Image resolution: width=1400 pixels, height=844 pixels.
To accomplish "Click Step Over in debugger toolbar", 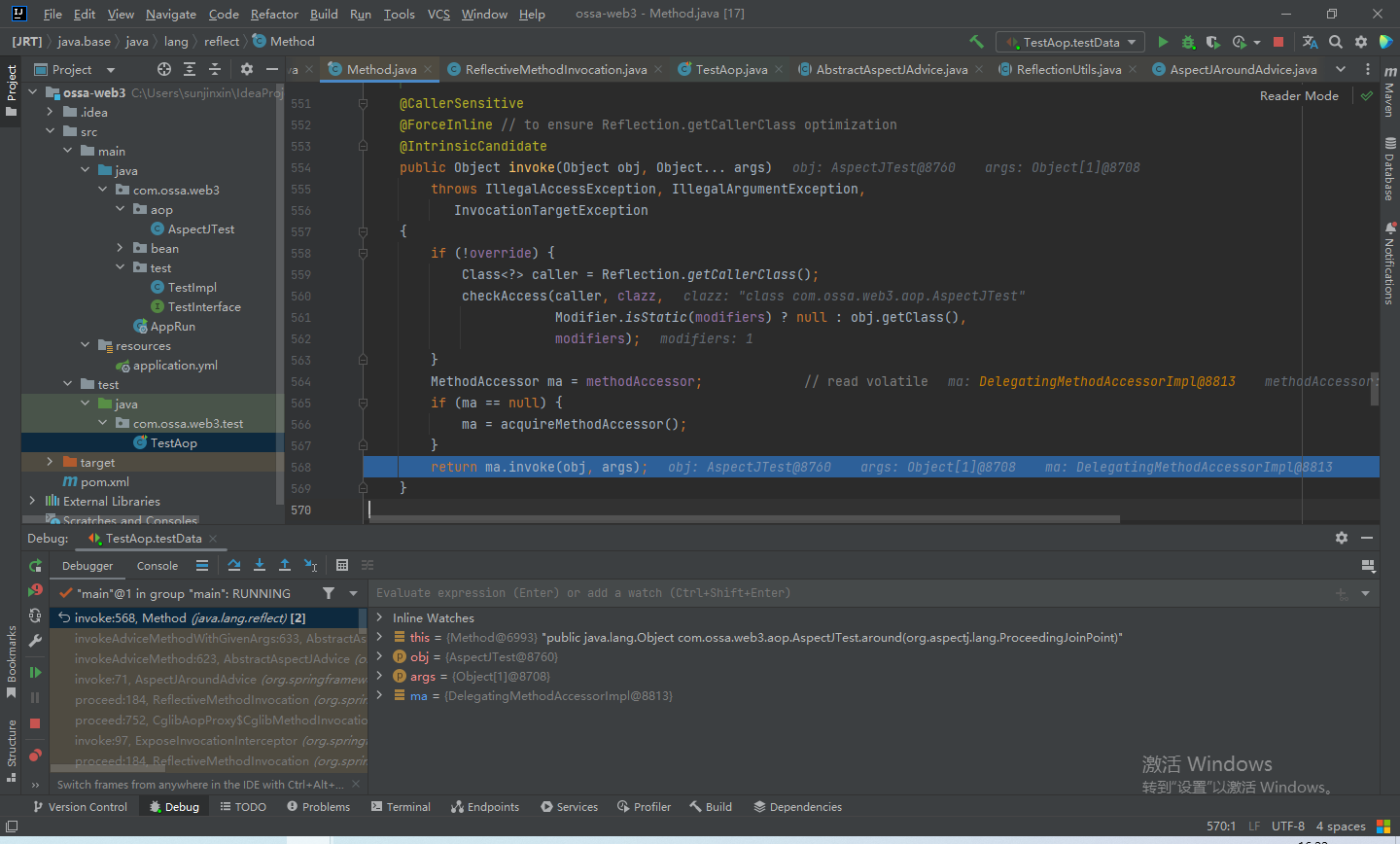I will (x=234, y=565).
